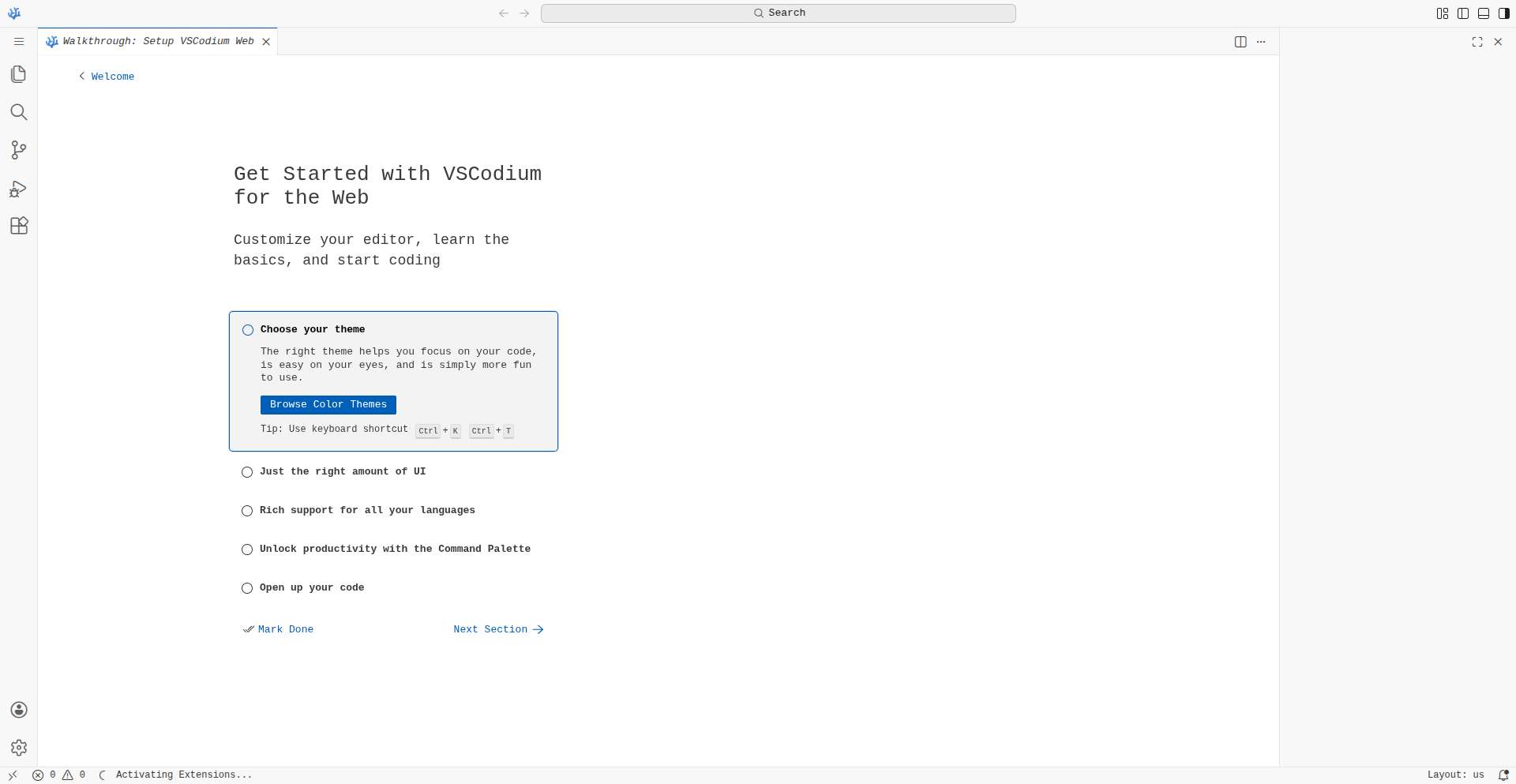Check off 'Open up your code' step

(247, 588)
